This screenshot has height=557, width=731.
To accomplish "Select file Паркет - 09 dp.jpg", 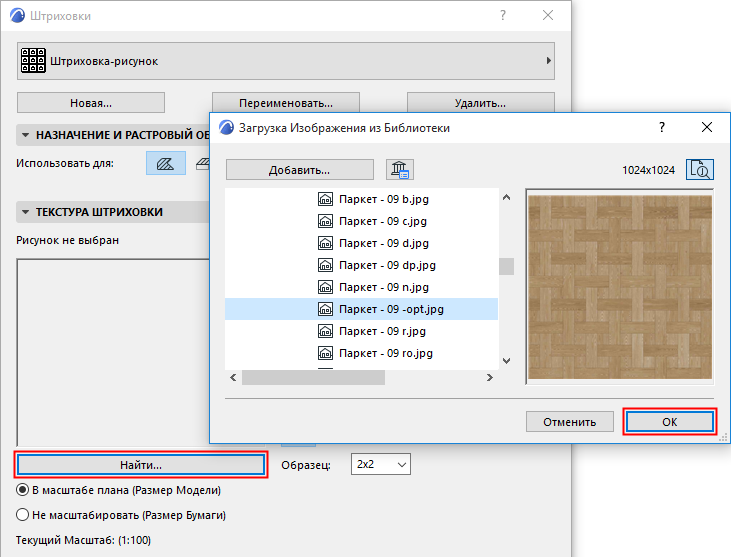I will [361, 265].
